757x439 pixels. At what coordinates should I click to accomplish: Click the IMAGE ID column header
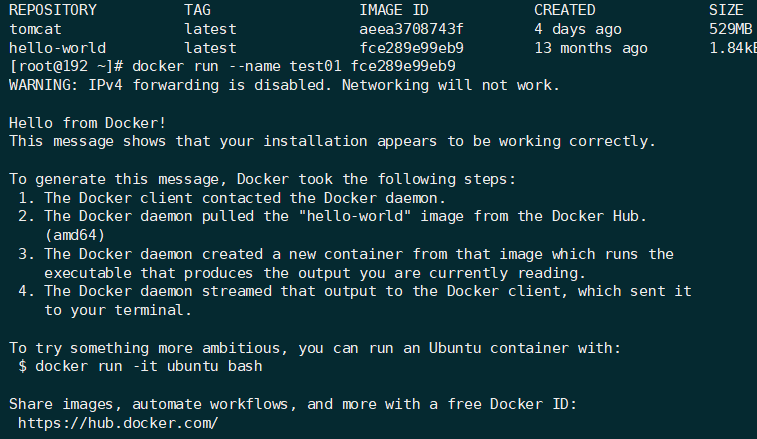point(393,10)
